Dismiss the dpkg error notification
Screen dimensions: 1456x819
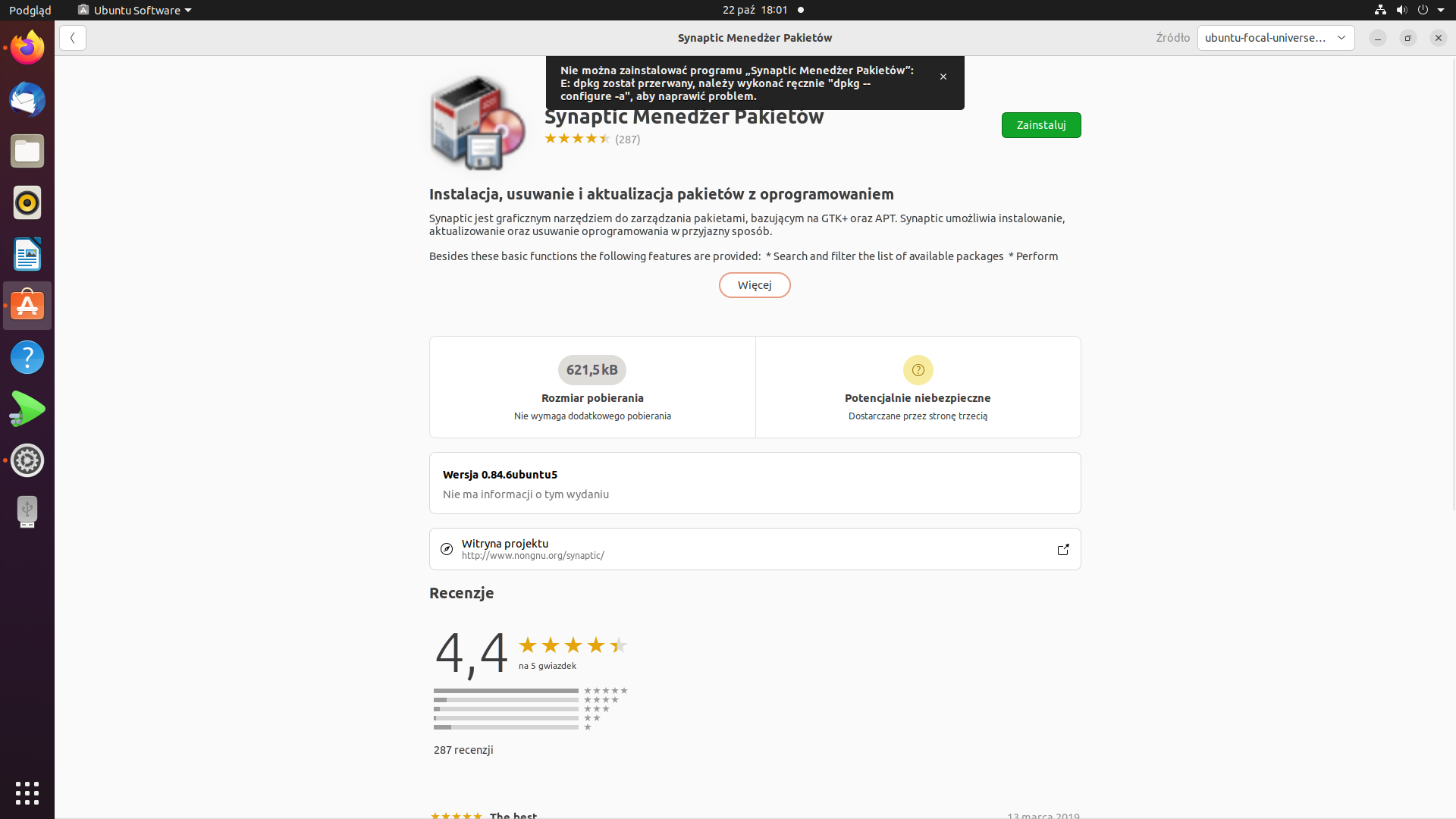943,77
